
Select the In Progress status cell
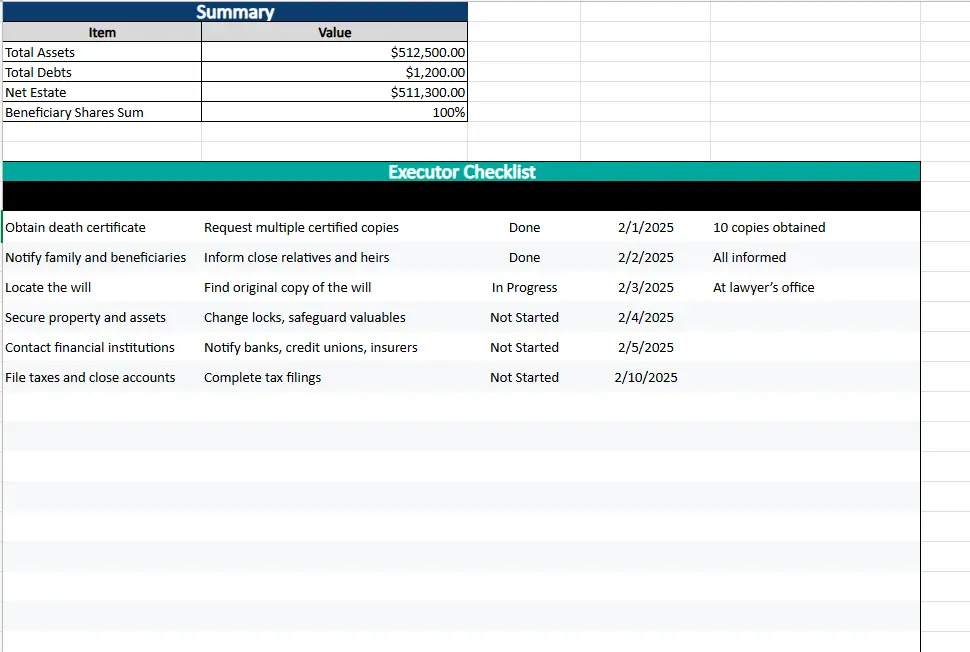(x=524, y=287)
